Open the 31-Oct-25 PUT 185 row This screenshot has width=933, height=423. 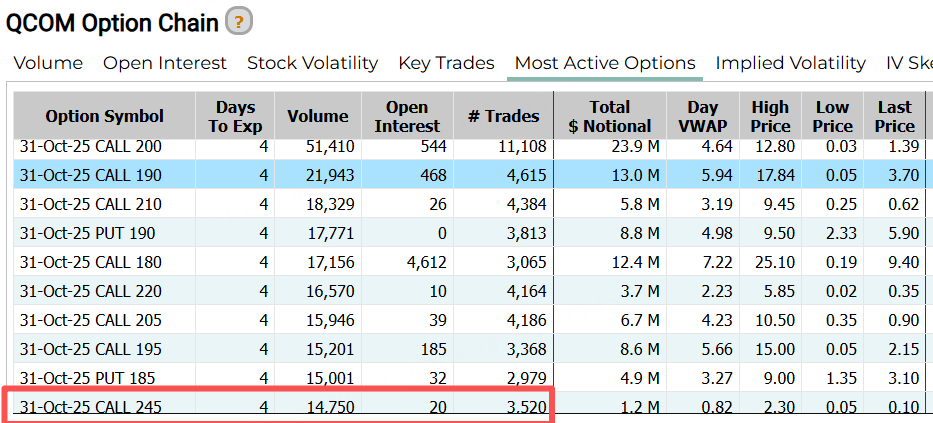[87, 378]
